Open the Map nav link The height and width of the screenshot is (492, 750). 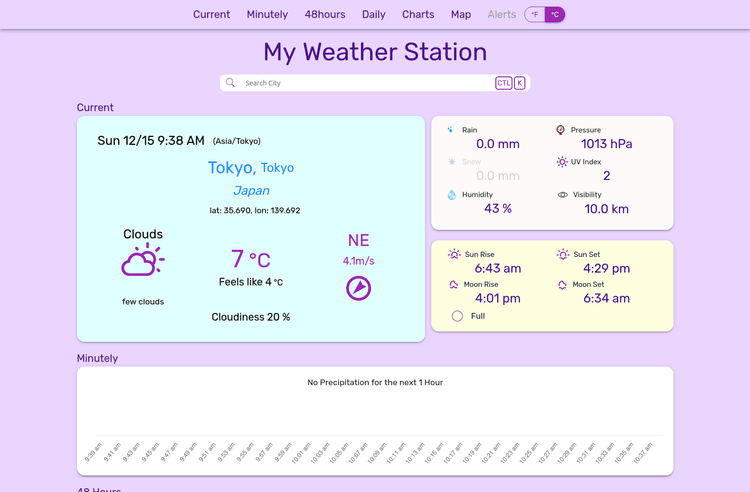[461, 14]
